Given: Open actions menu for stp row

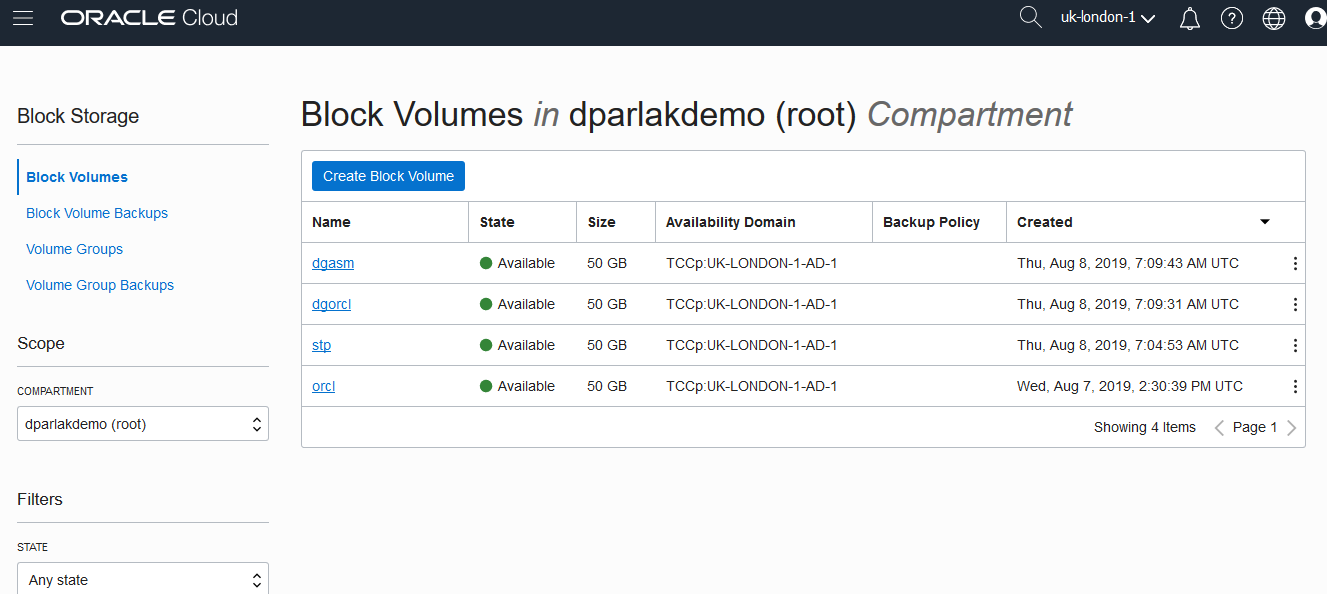Looking at the screenshot, I should point(1295,346).
